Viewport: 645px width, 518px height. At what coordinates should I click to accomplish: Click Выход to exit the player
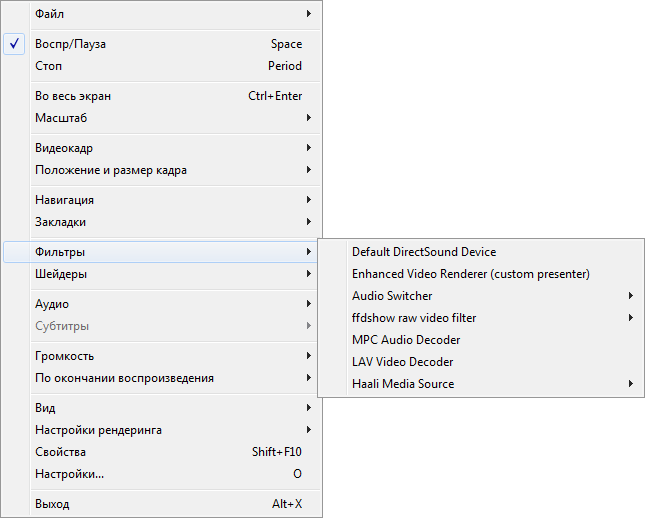pos(52,504)
